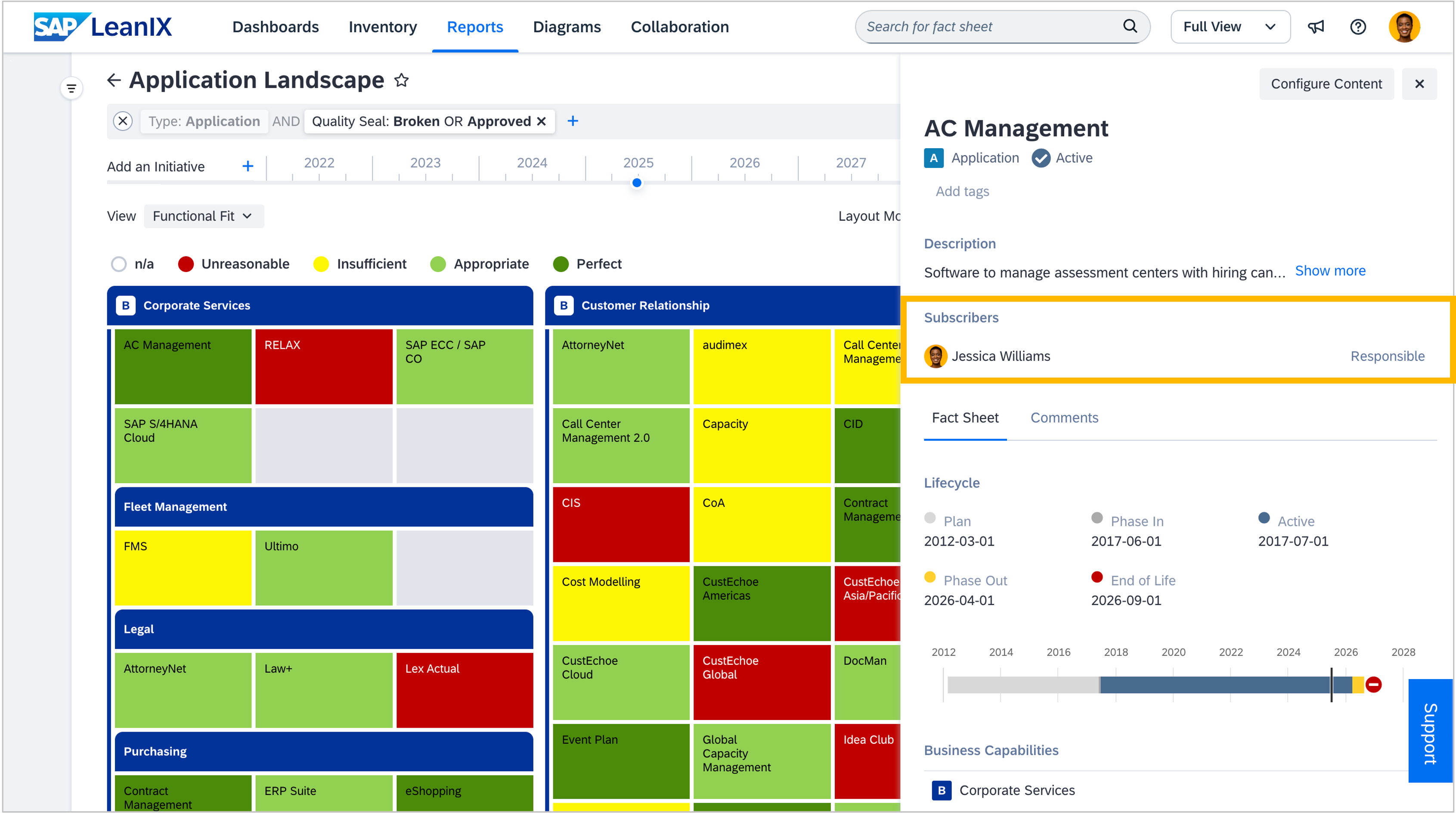Click the Configure Content button
This screenshot has width=1456, height=813.
tap(1326, 84)
